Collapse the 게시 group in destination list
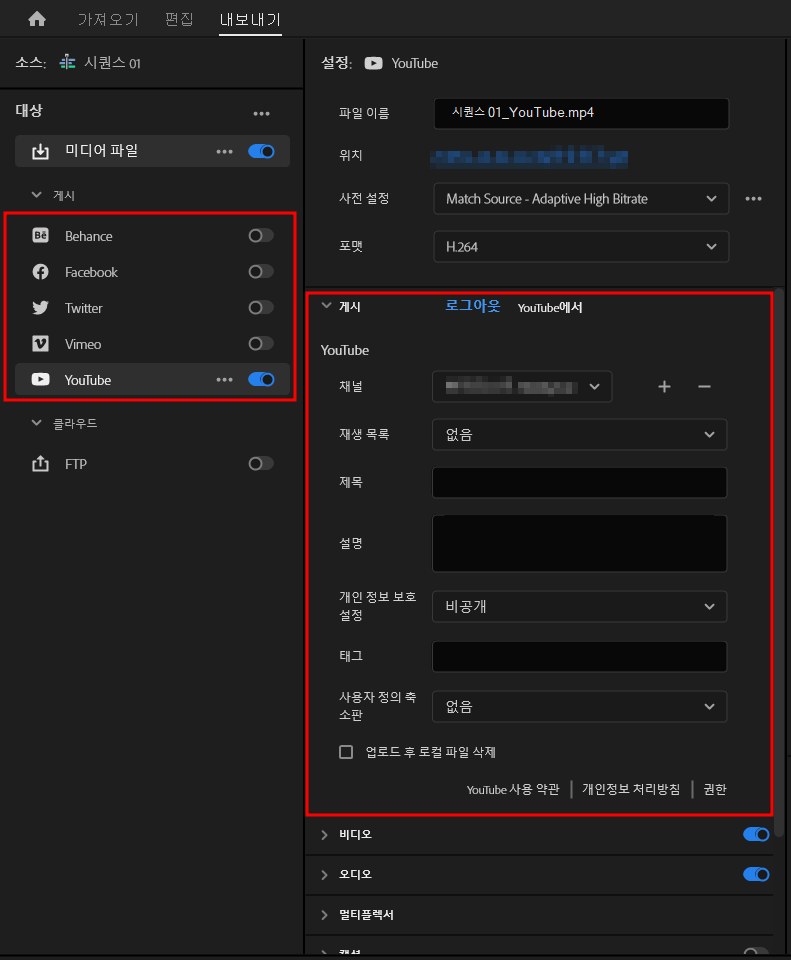This screenshot has height=960, width=791. (x=37, y=195)
